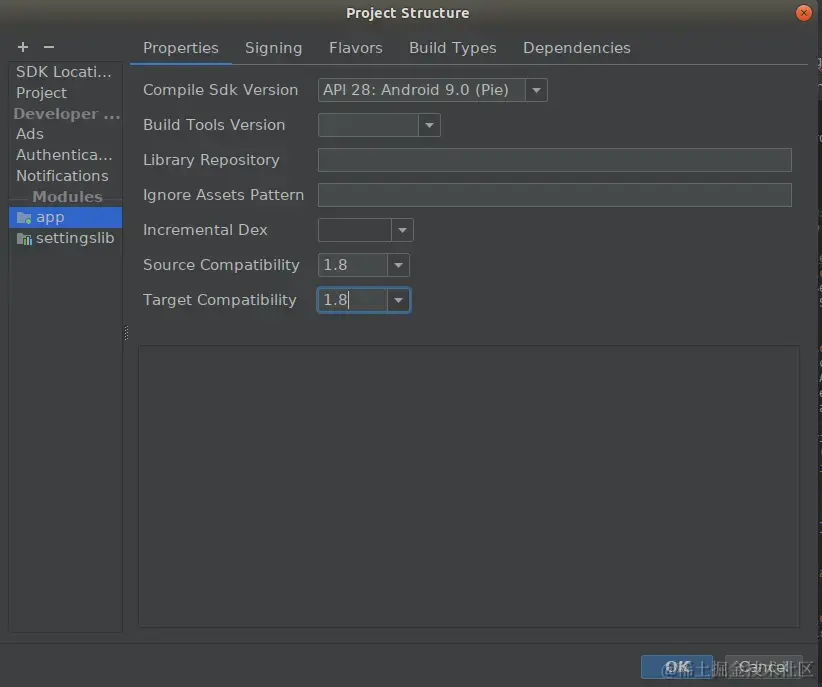
Task: Select the app module row
Action: 66,218
